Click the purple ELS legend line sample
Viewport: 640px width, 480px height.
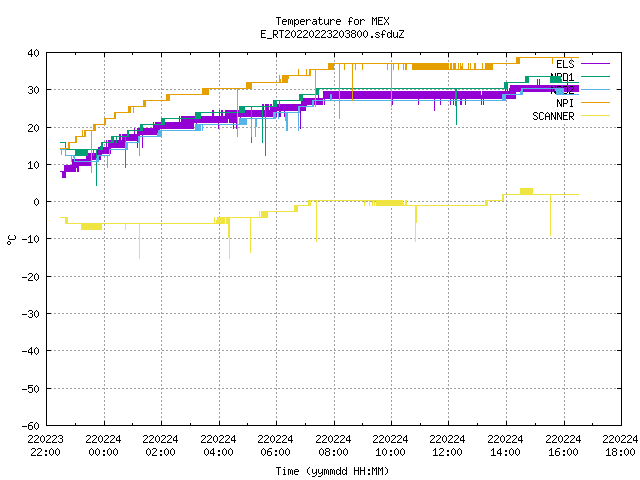(595, 64)
